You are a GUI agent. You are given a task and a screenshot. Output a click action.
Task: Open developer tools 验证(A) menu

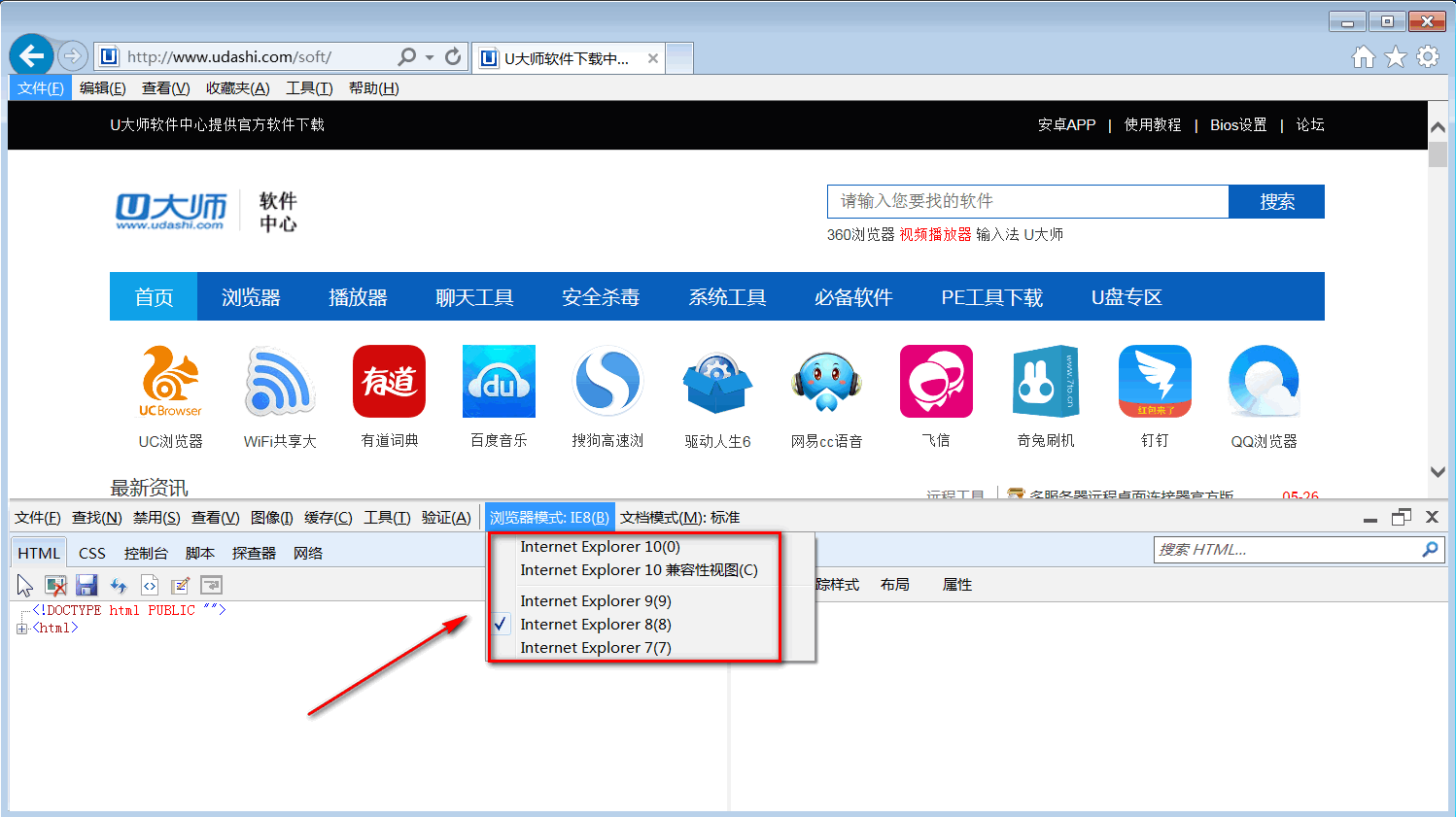446,518
